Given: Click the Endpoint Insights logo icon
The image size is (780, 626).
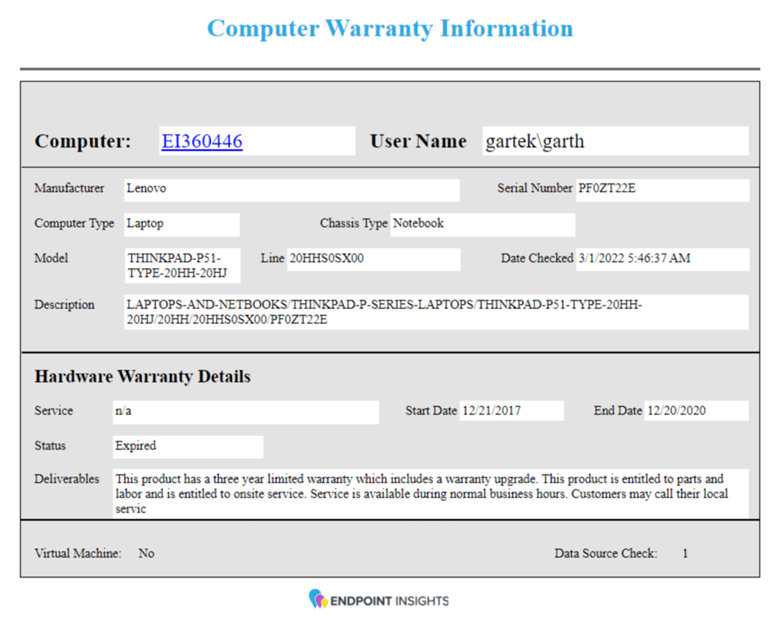Looking at the screenshot, I should 318,600.
